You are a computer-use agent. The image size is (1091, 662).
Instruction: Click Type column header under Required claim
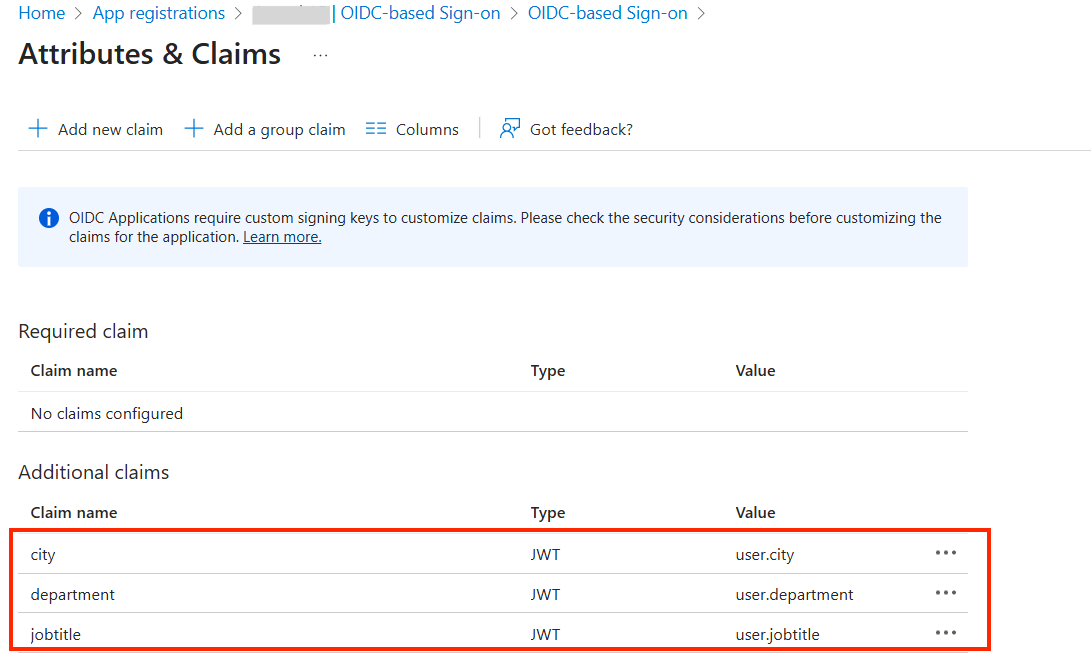548,370
